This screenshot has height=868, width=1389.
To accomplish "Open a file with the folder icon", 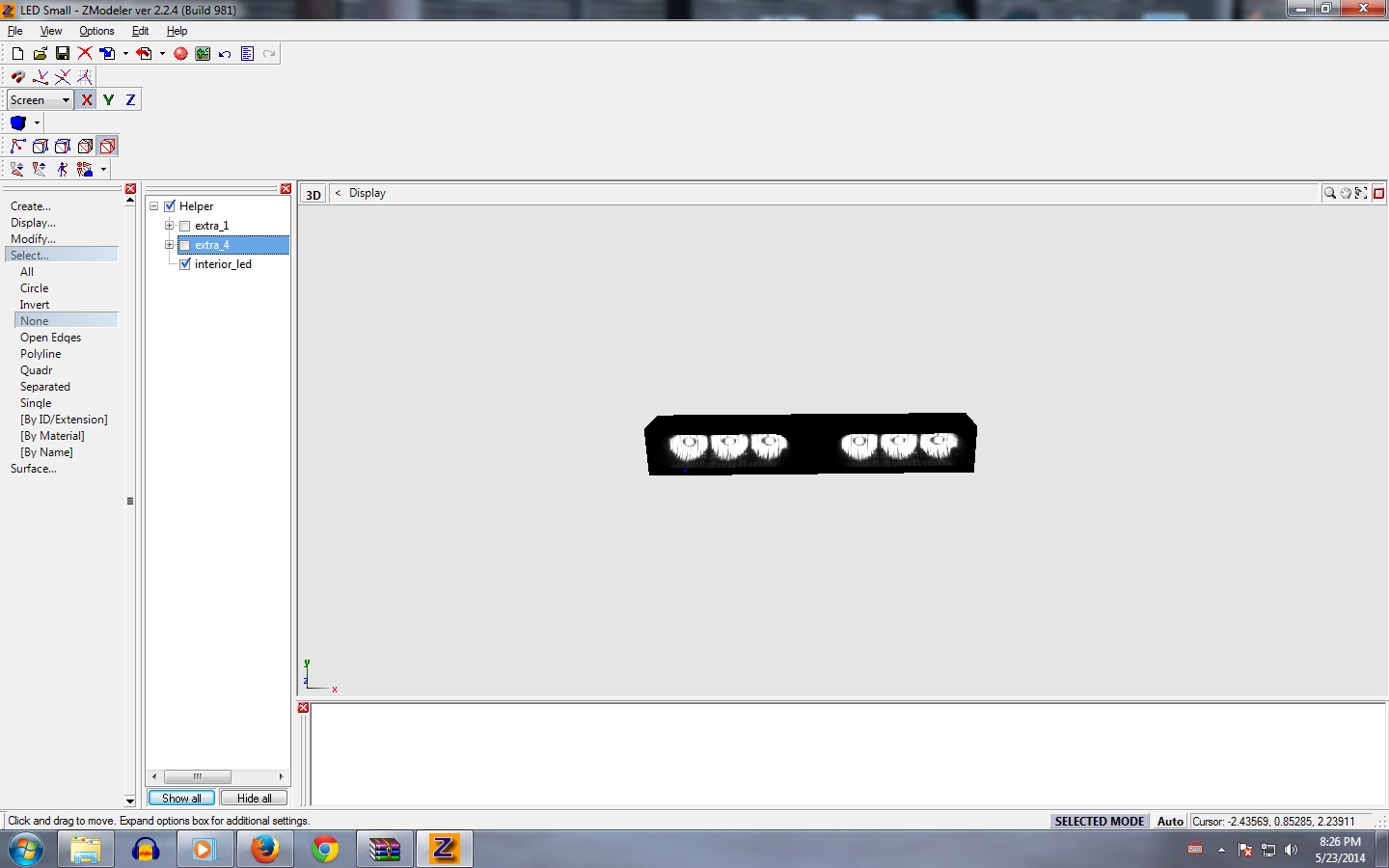I will 40,54.
